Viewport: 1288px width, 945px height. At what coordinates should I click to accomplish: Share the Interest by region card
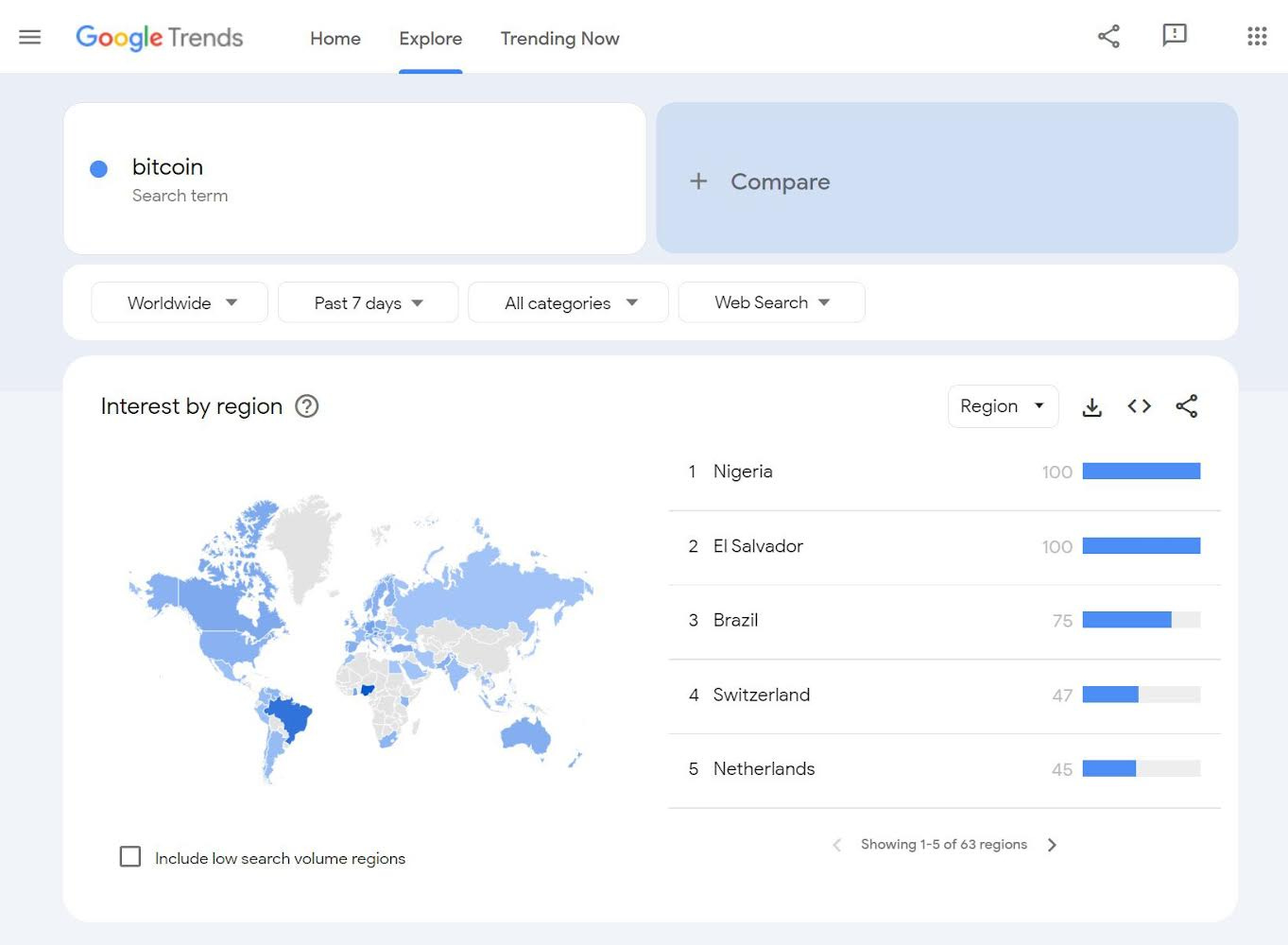[x=1187, y=406]
